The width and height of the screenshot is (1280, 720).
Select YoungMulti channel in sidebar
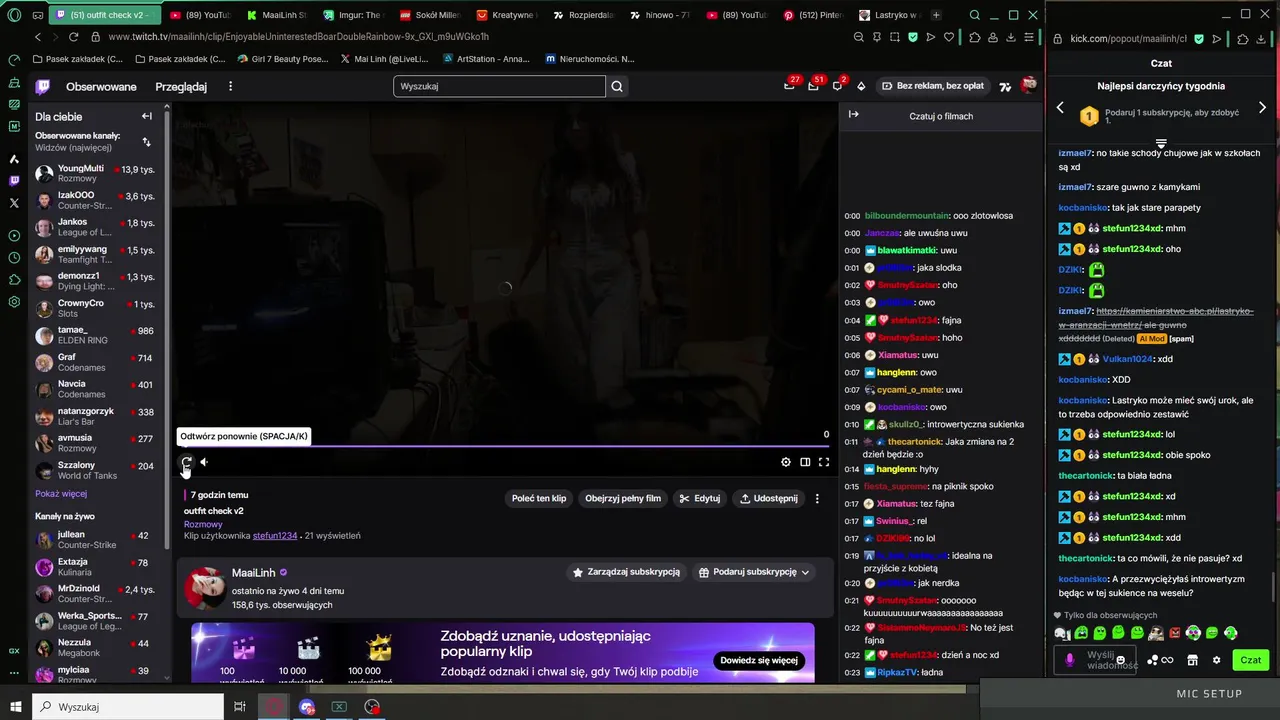(x=95, y=173)
